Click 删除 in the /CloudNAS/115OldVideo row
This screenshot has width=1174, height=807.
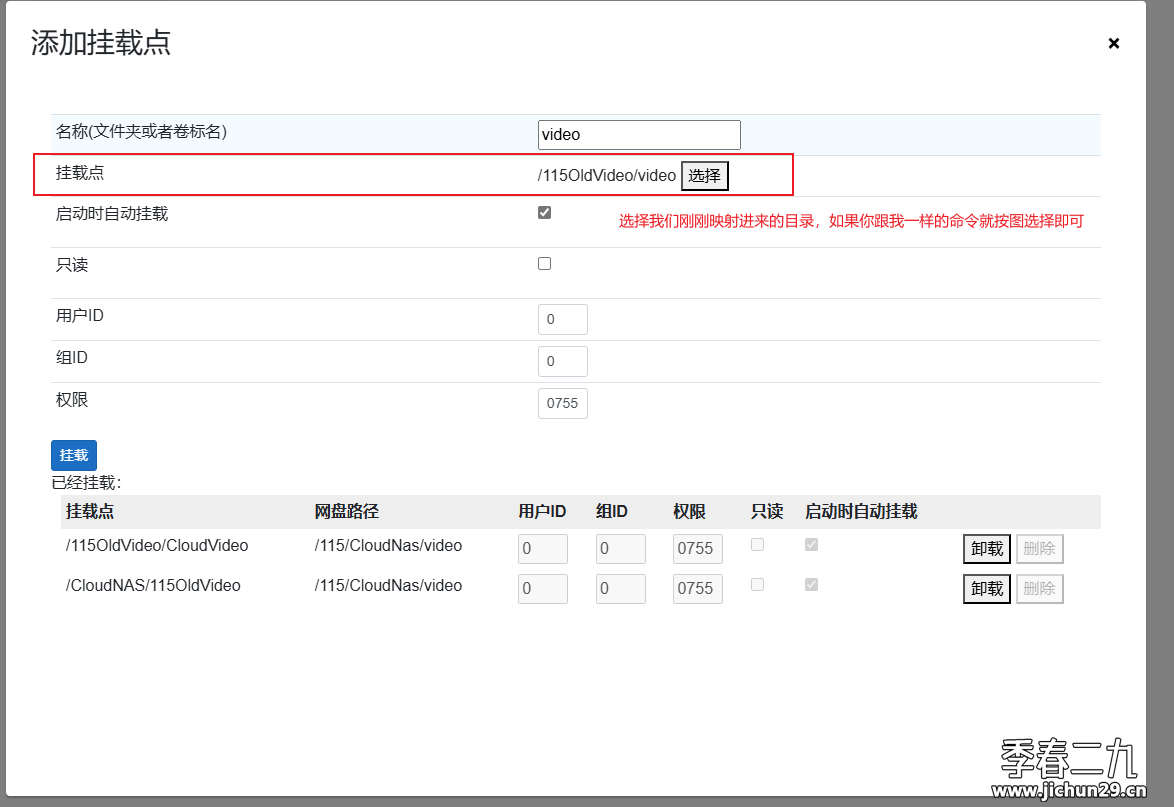click(1039, 589)
